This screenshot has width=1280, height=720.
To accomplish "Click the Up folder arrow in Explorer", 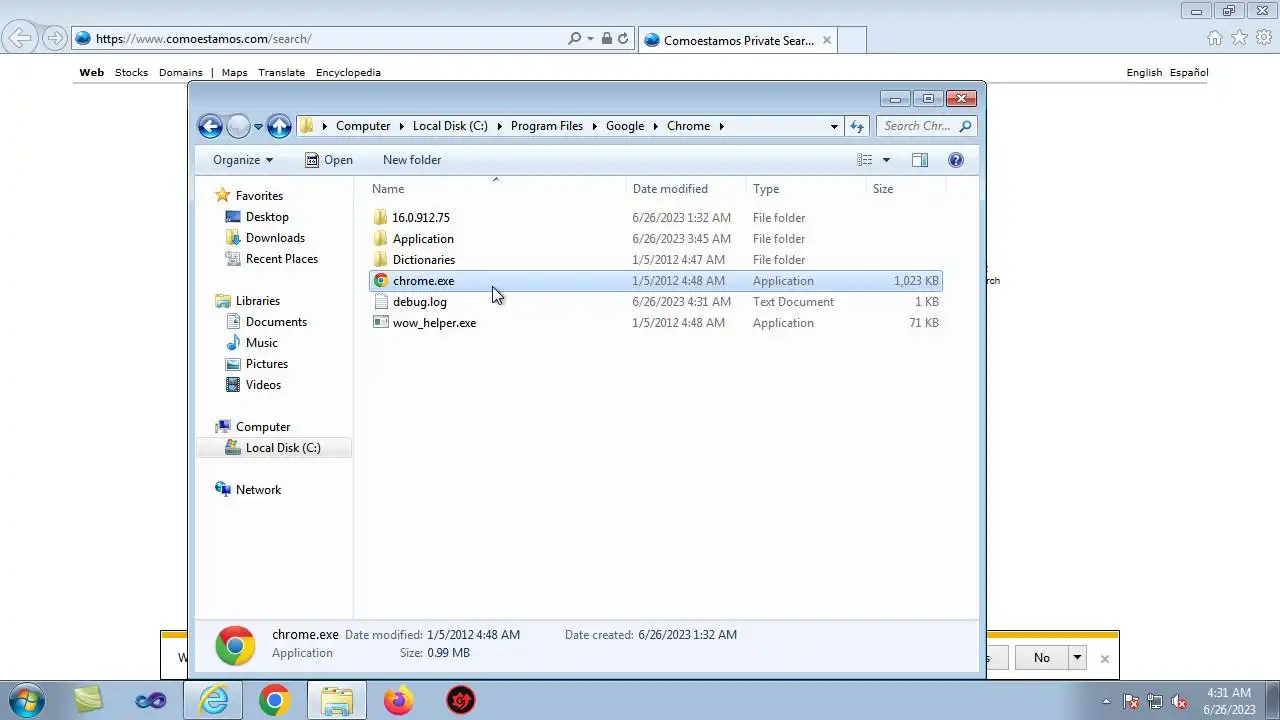I will point(279,126).
